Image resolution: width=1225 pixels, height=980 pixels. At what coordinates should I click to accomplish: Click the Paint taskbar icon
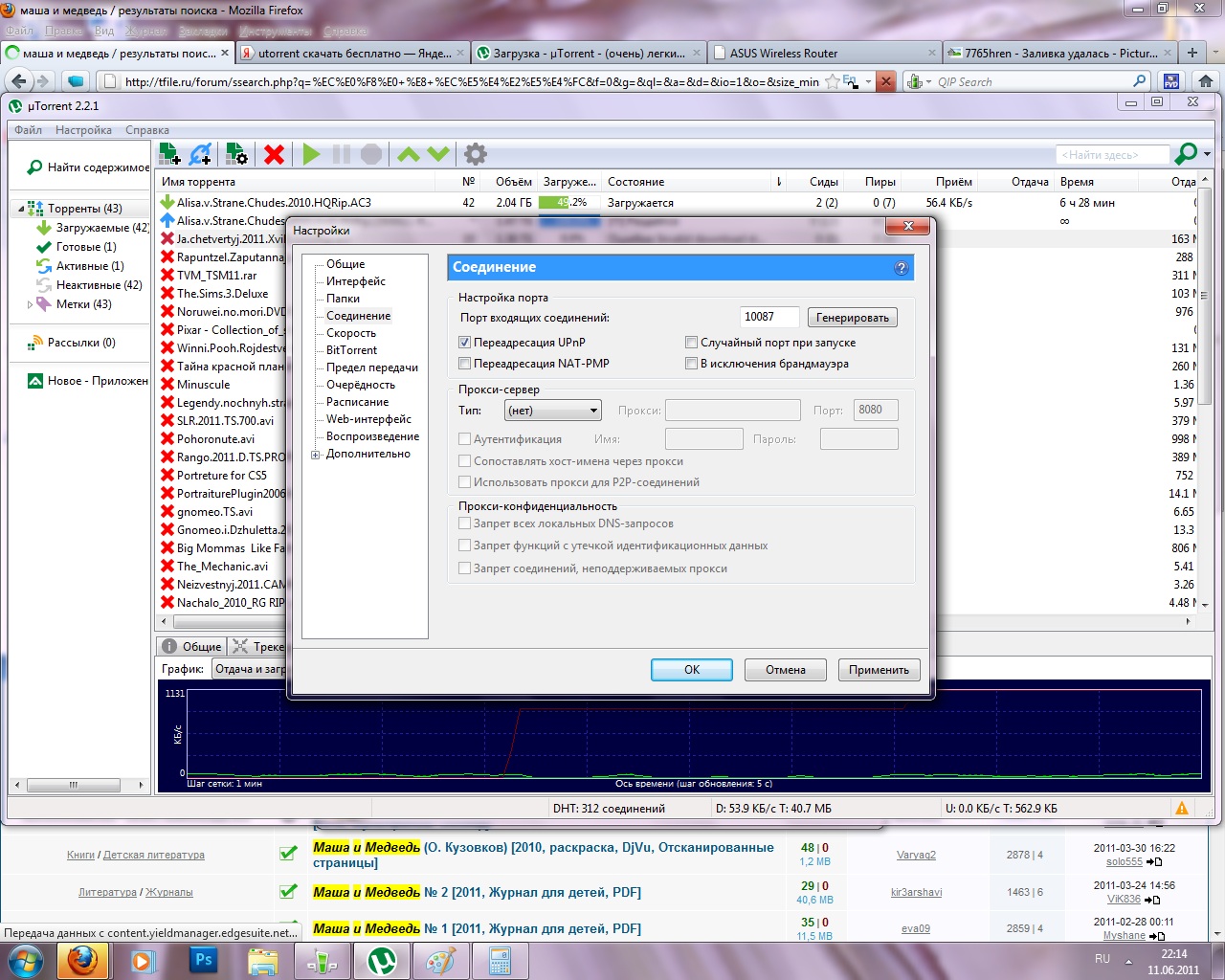(440, 961)
